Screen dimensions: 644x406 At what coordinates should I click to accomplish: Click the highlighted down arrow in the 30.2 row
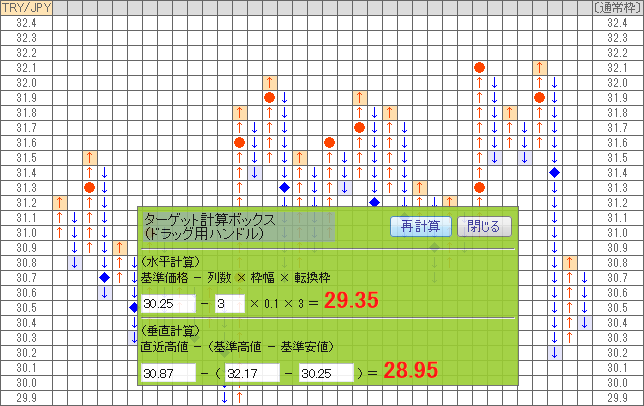click(x=554, y=353)
